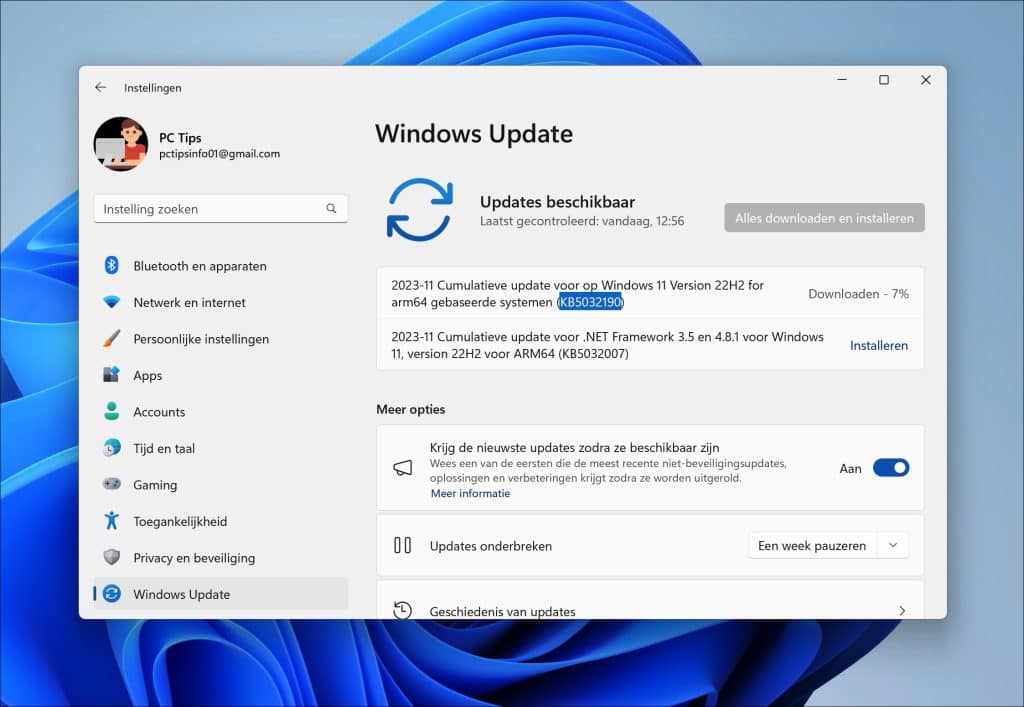Click the KB5032007 .NET update description
The image size is (1024, 707).
(607, 345)
